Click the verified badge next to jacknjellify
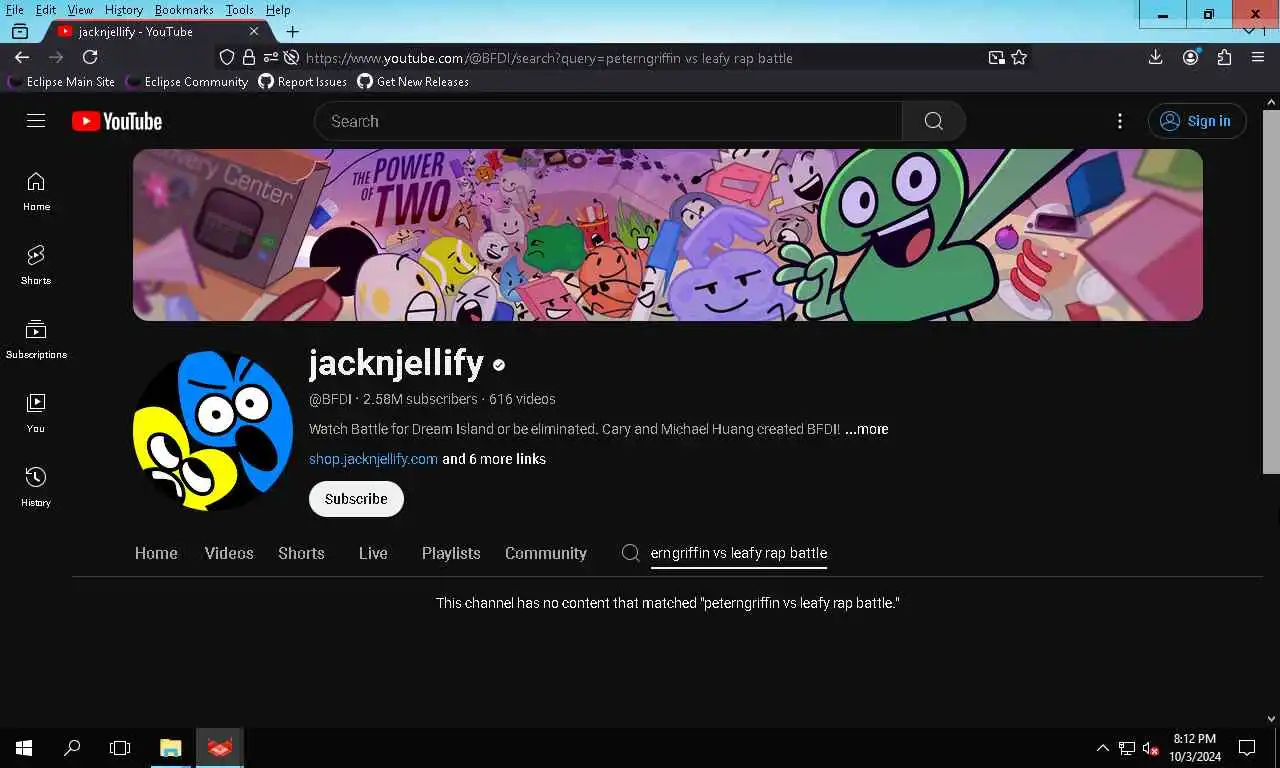The image size is (1280, 768). coord(499,365)
